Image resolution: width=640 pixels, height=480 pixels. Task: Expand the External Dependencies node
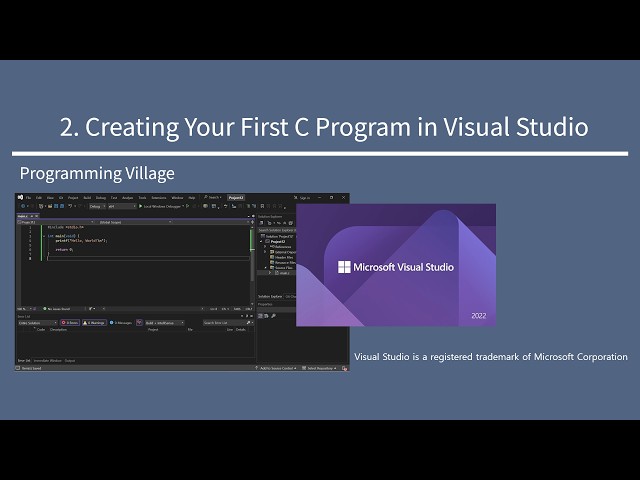pos(265,252)
